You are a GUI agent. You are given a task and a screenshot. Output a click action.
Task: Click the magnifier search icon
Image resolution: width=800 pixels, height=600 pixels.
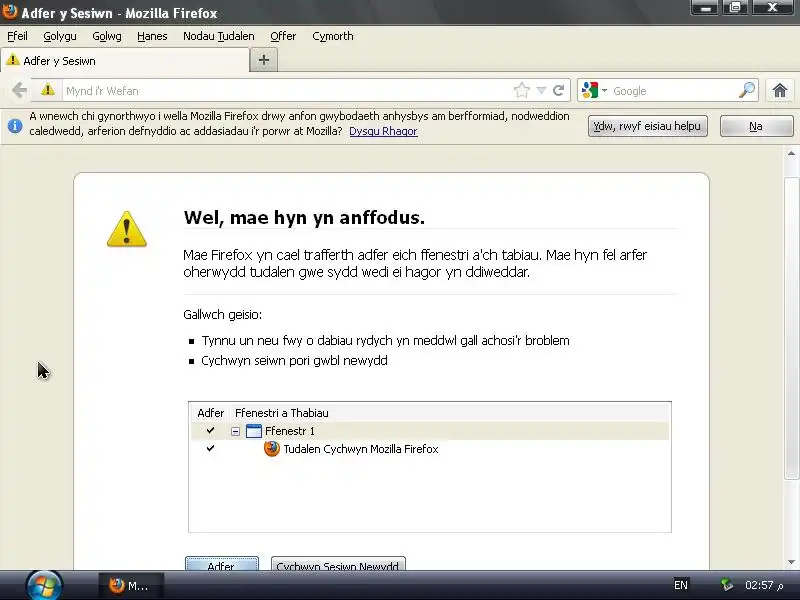pyautogui.click(x=746, y=90)
